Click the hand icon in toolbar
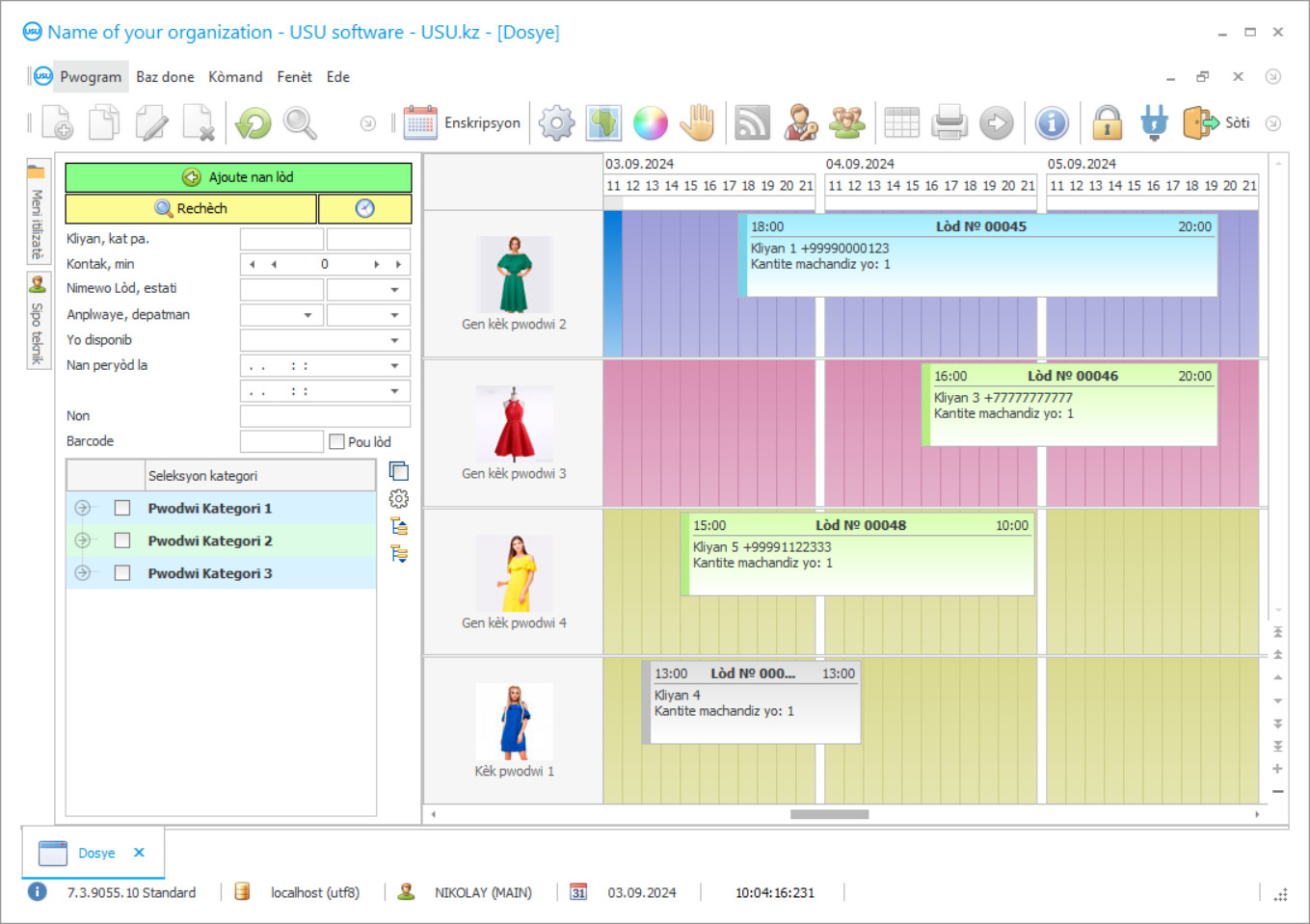1310x924 pixels. 697,123
